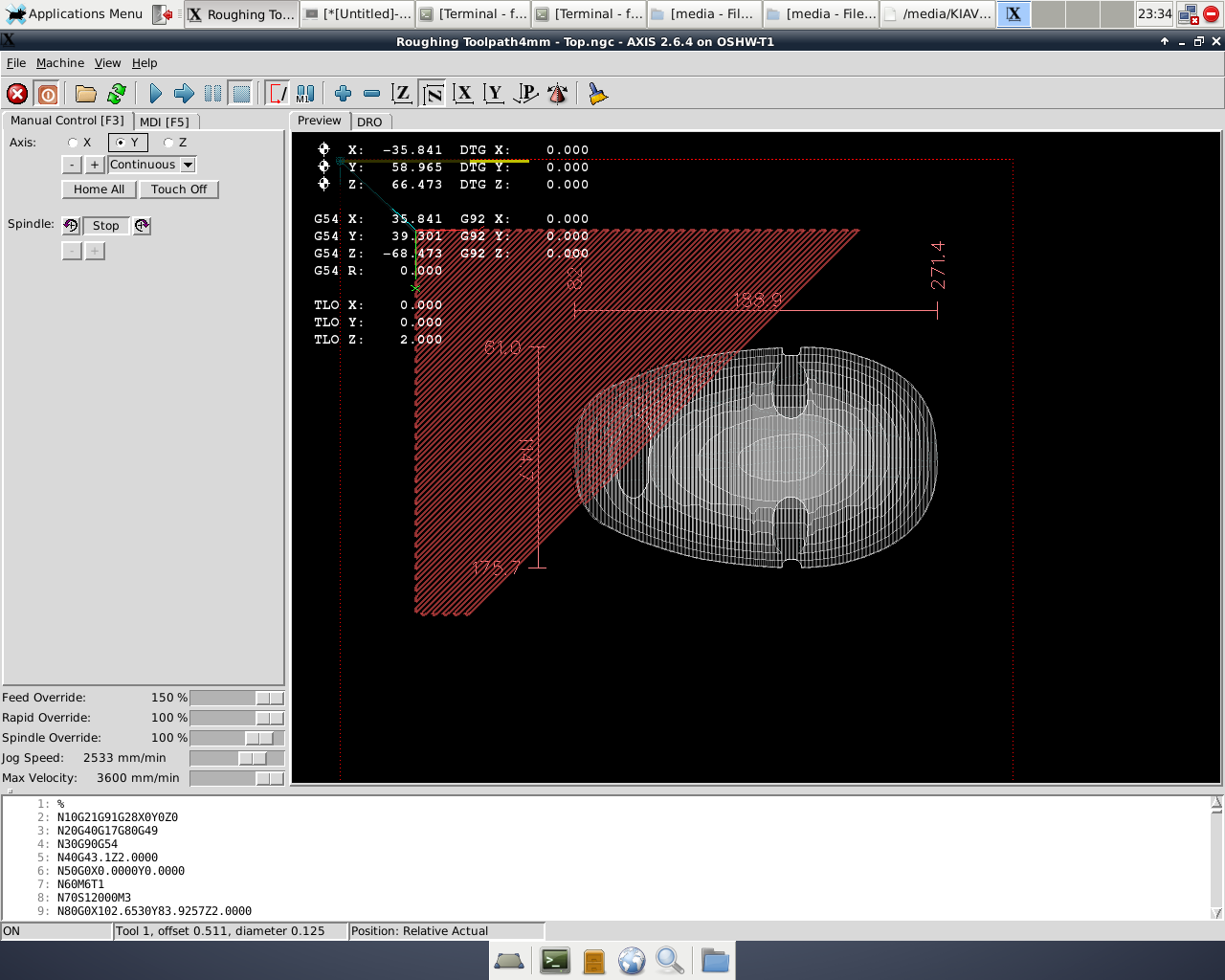Image resolution: width=1225 pixels, height=980 pixels.
Task: Select the Z axis radio button
Action: (168, 142)
